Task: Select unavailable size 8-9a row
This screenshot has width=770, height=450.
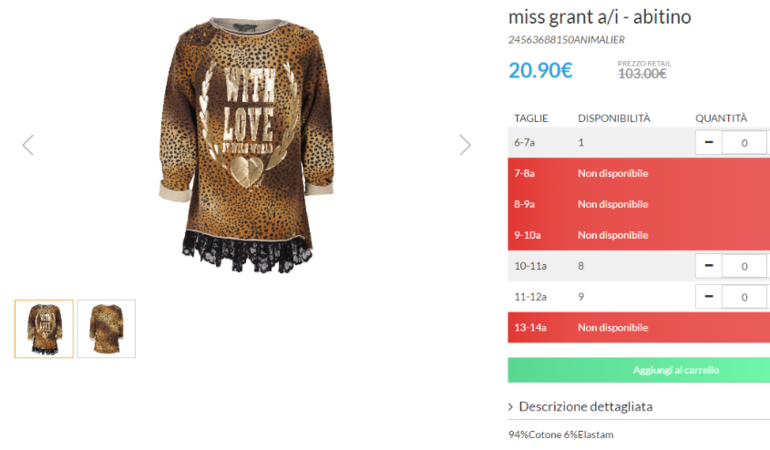Action: pyautogui.click(x=639, y=204)
